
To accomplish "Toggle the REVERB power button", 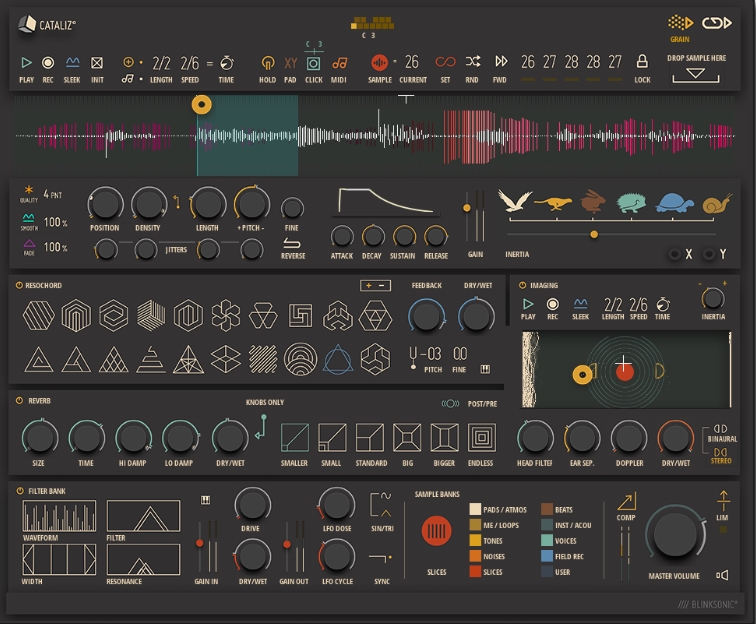I will tap(19, 401).
